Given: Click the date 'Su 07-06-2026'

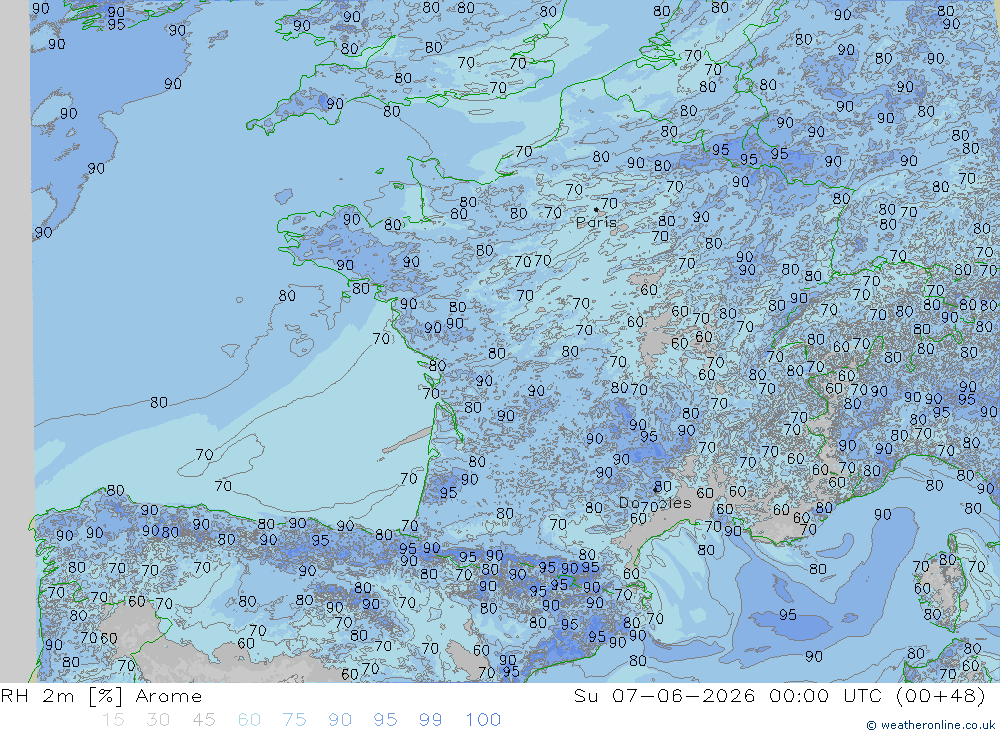Looking at the screenshot, I should click(664, 695).
